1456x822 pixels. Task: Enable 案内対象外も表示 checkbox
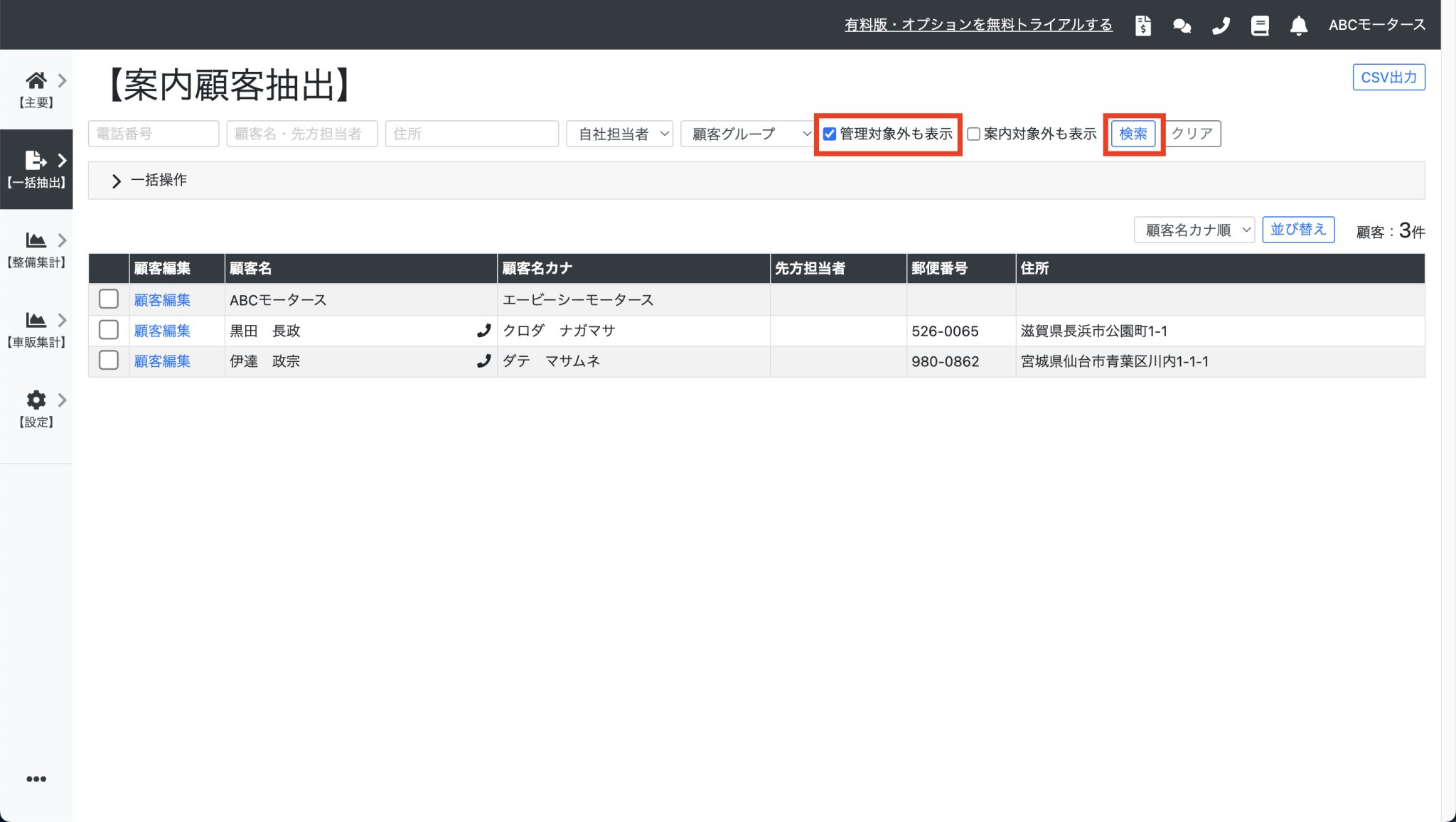(x=974, y=134)
